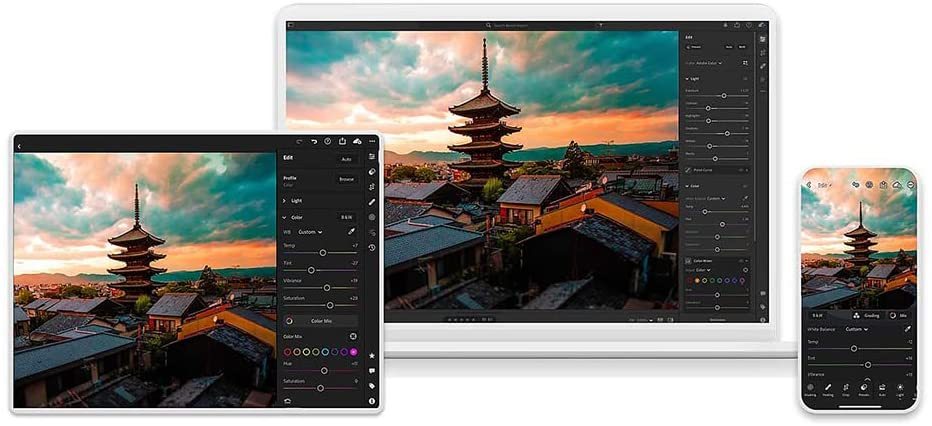Select the magenta color circle in Color Mix

(353, 352)
